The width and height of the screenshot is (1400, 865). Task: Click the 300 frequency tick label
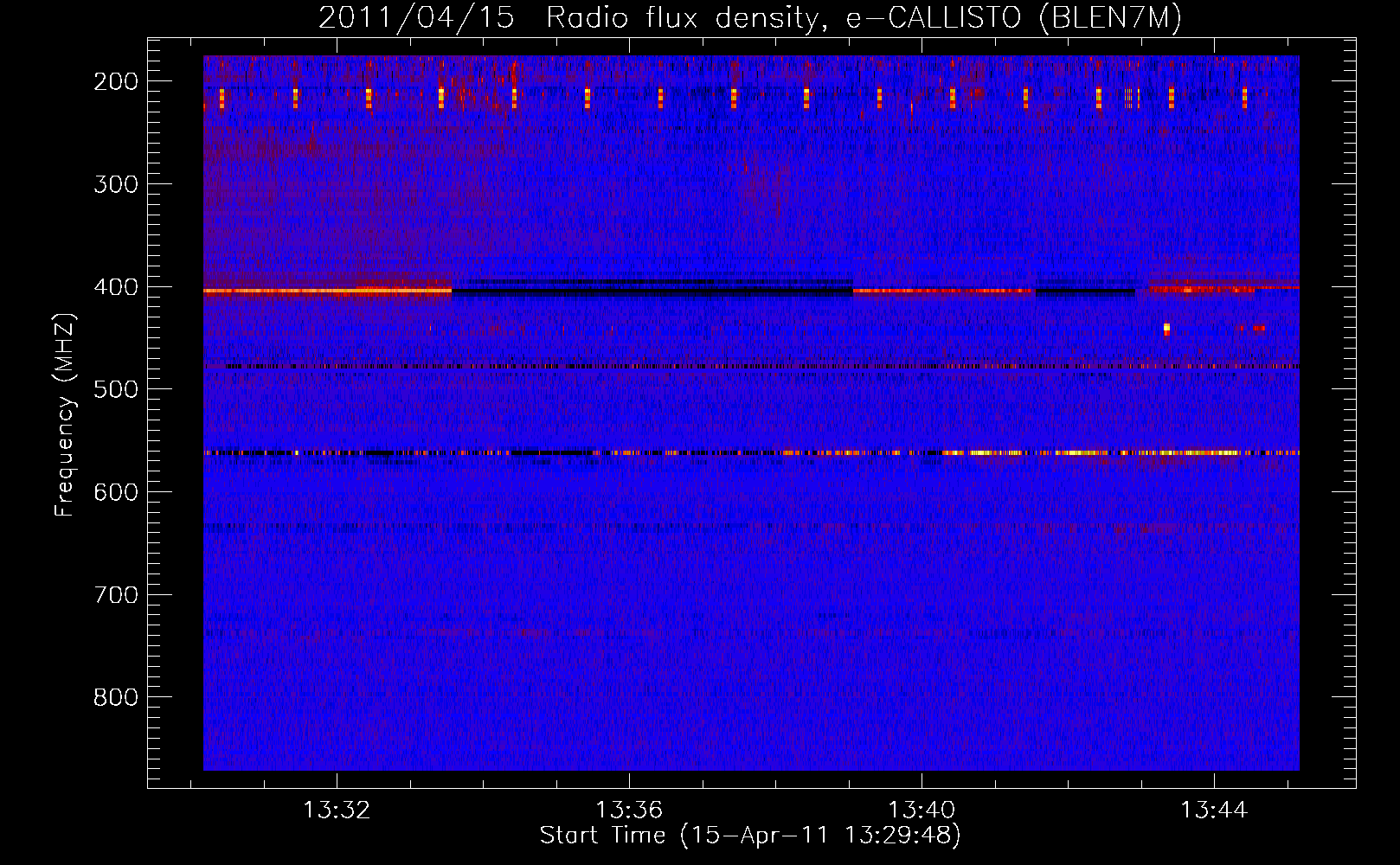pos(116,184)
